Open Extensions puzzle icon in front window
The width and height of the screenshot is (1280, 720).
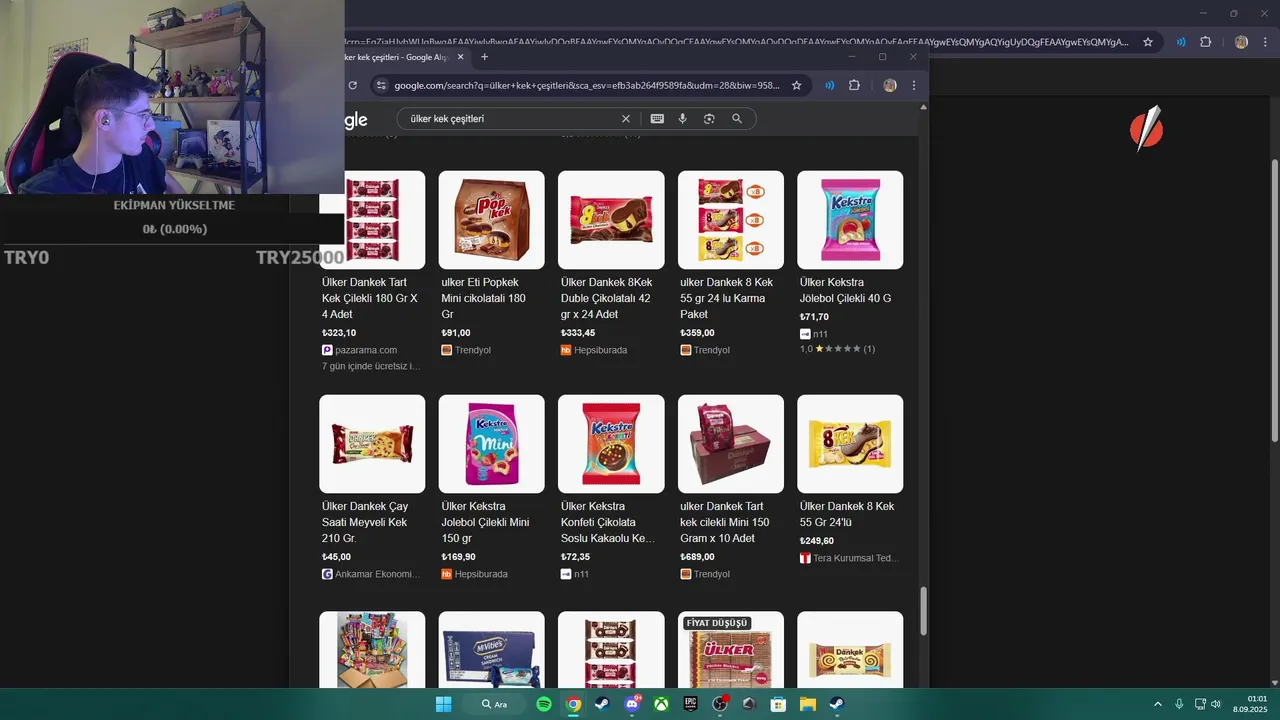854,85
